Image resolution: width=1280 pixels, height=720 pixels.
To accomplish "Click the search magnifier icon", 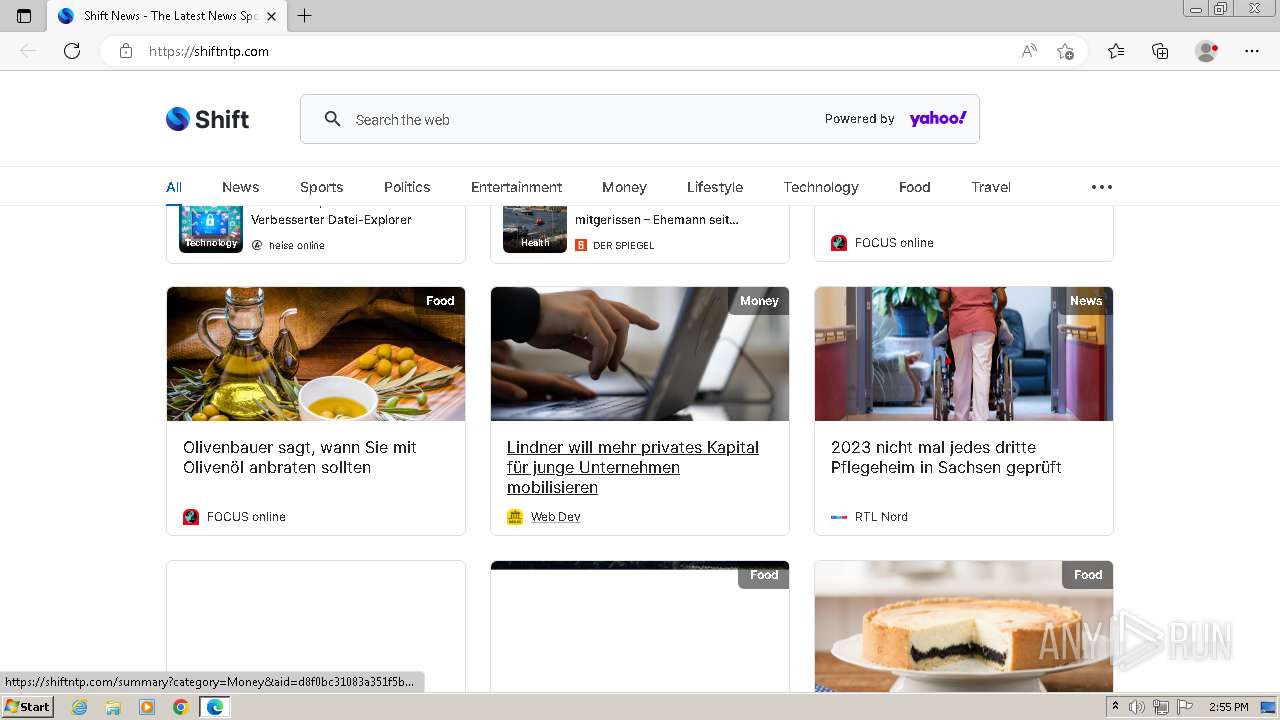I will [333, 119].
